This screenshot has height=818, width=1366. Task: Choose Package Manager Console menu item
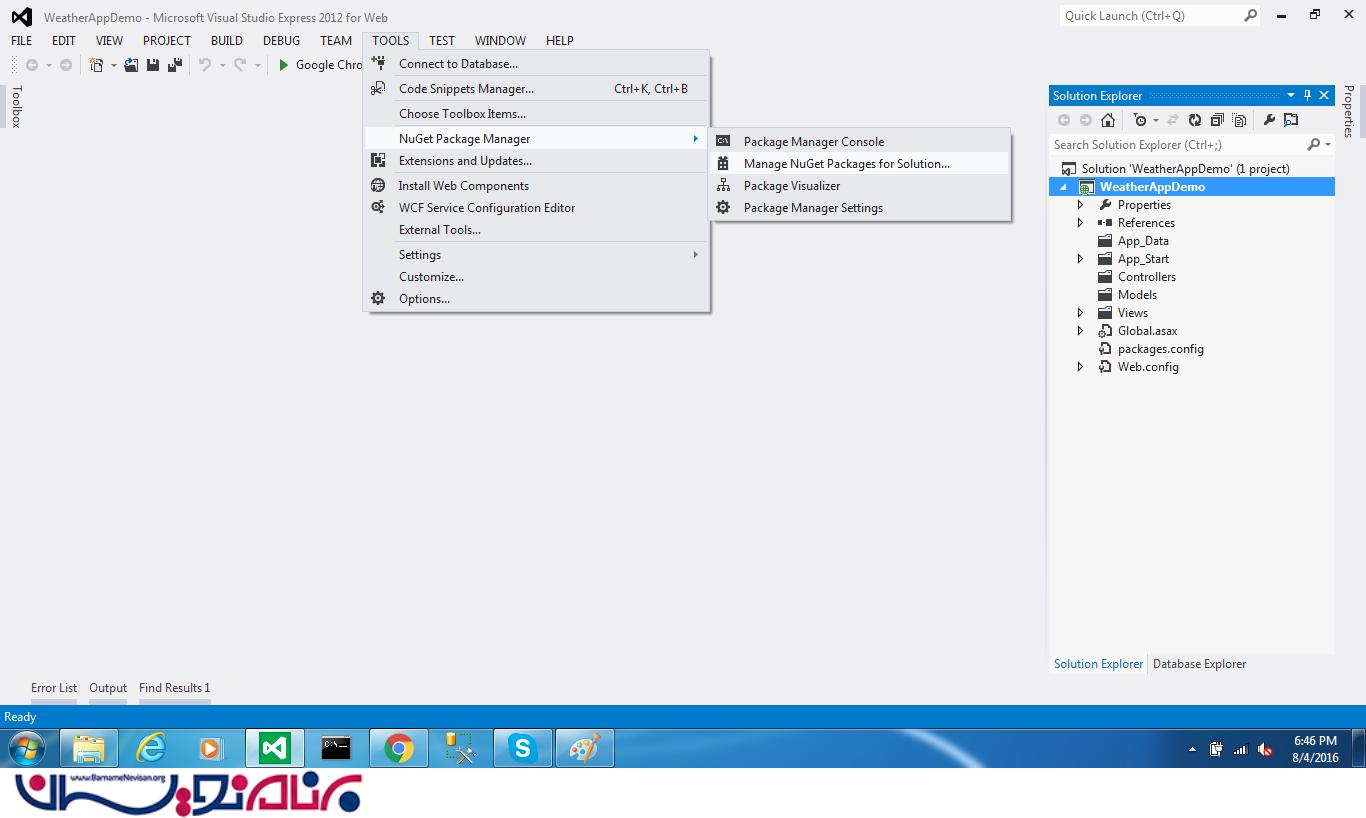point(813,142)
